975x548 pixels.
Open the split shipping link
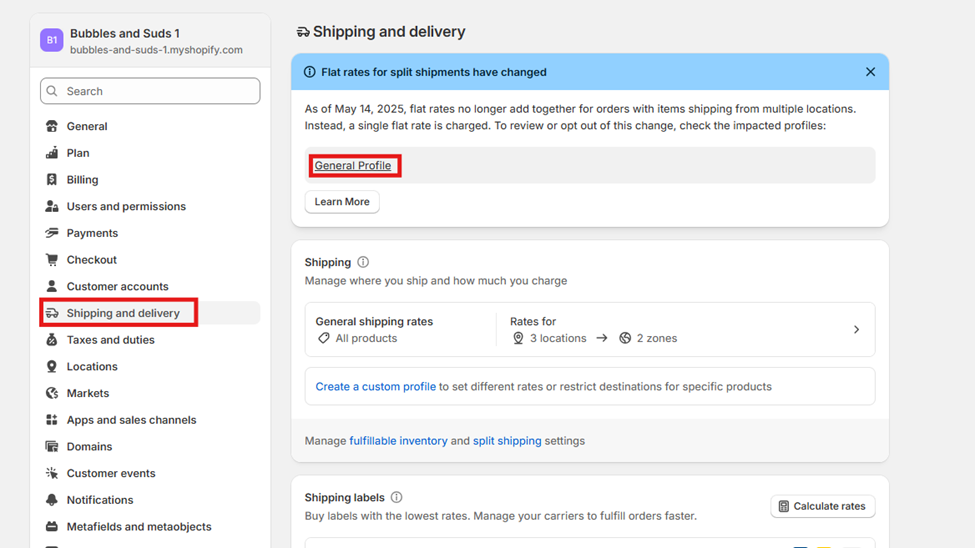pyautogui.click(x=507, y=440)
